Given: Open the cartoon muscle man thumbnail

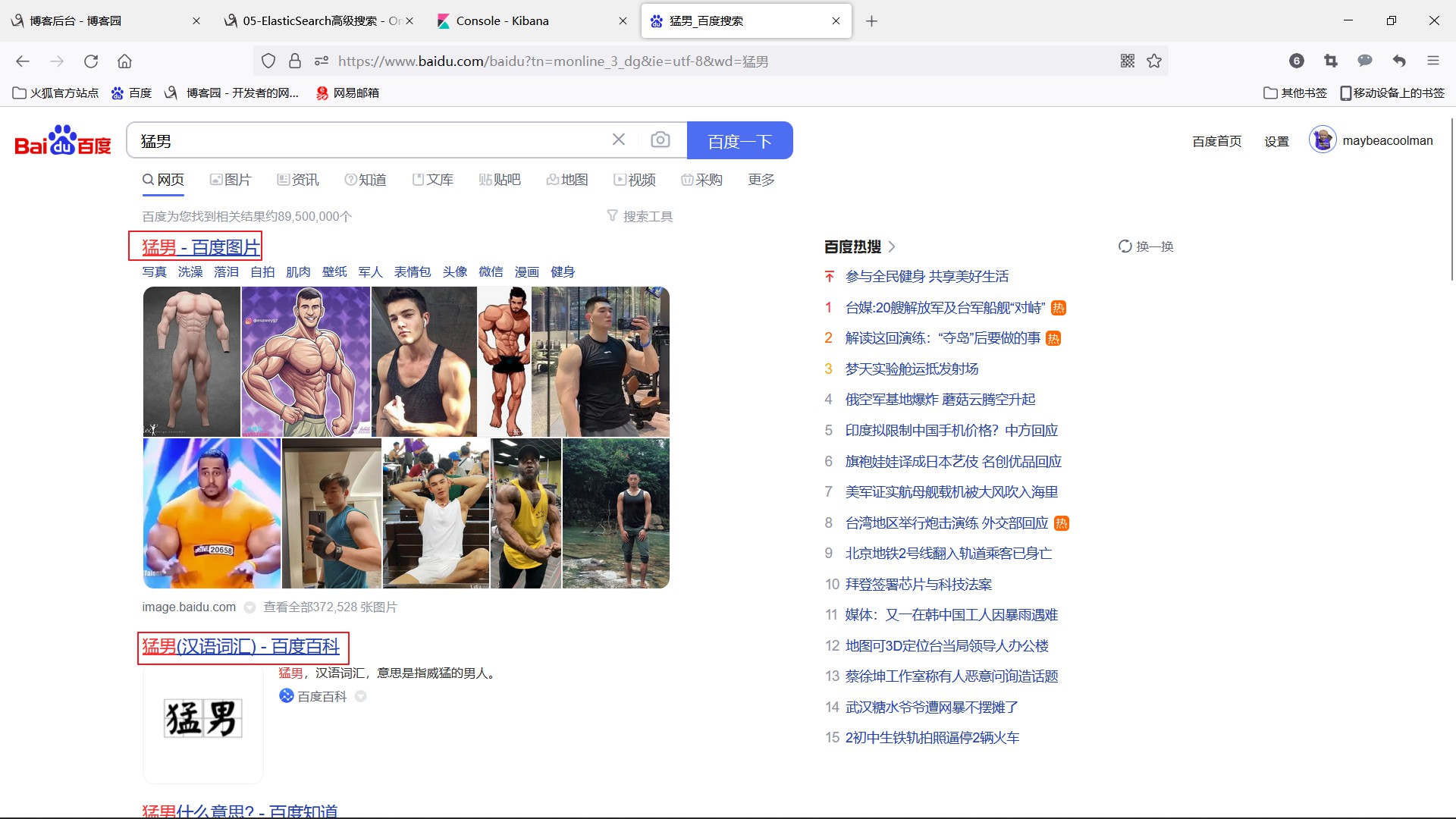Looking at the screenshot, I should click(x=306, y=362).
